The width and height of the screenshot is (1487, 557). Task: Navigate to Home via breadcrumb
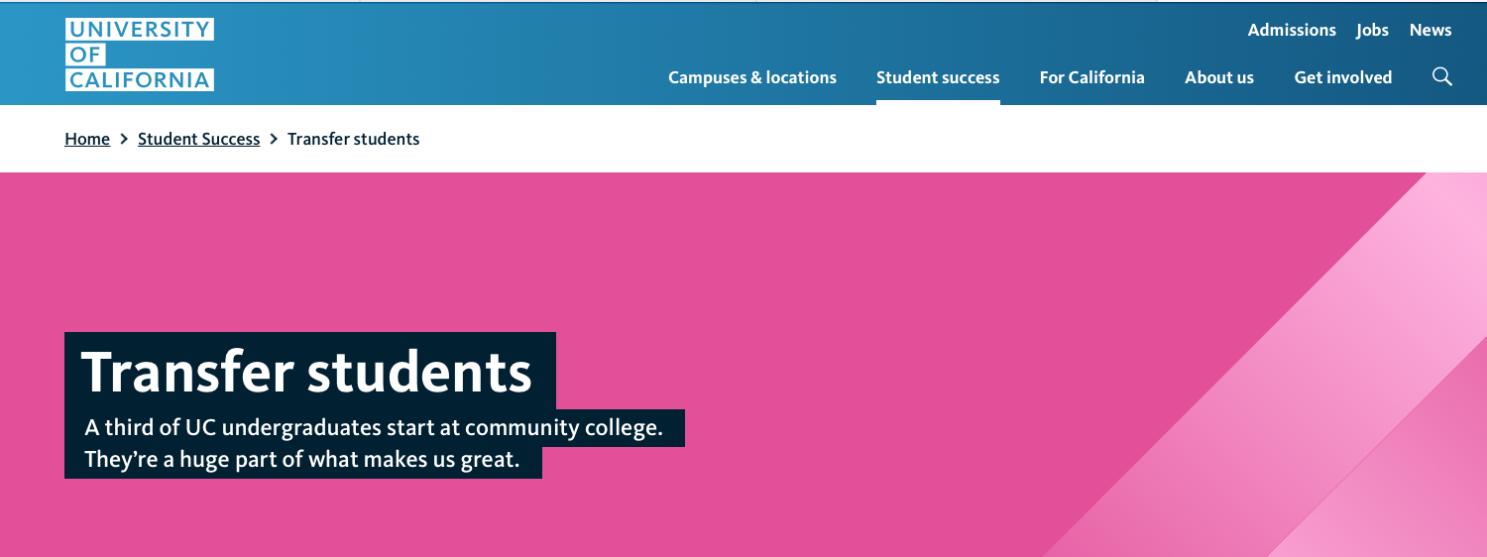click(x=87, y=139)
